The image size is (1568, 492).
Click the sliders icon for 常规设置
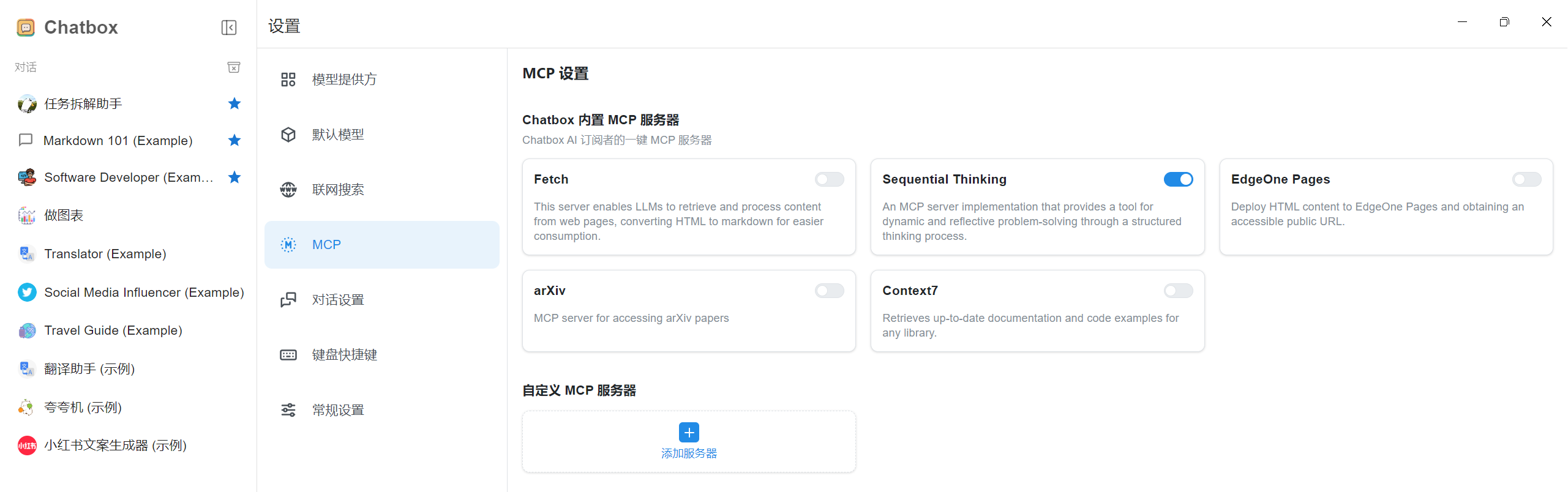pos(288,410)
